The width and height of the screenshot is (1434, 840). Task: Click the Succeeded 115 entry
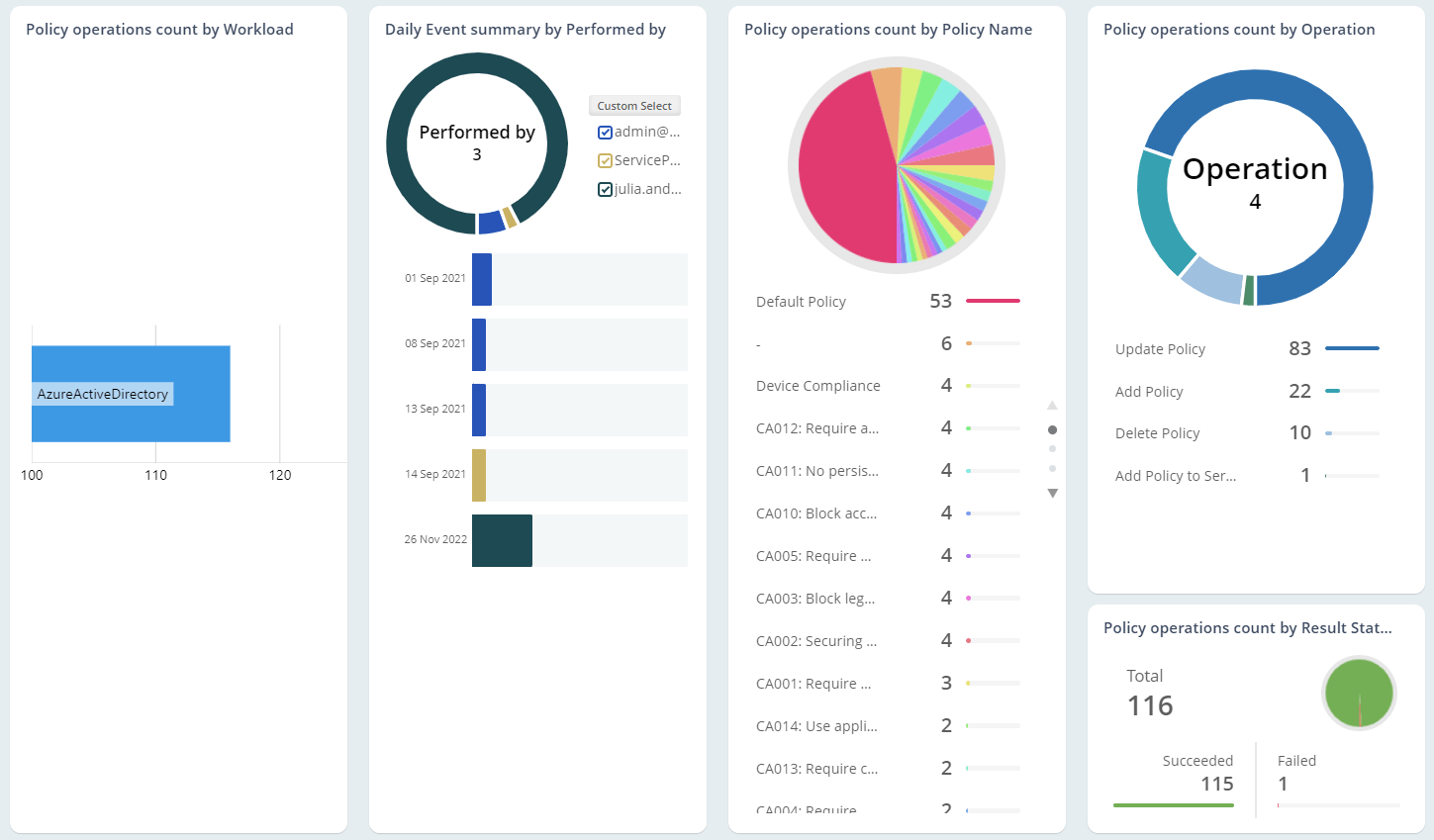point(1198,773)
